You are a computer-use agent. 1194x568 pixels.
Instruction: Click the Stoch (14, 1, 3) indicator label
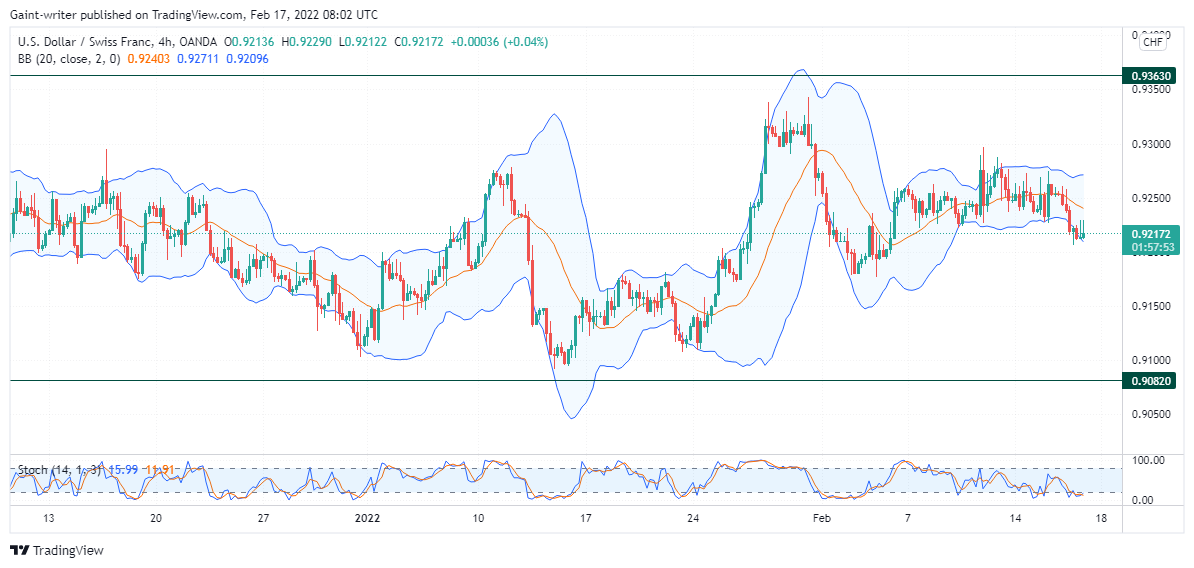tap(58, 470)
